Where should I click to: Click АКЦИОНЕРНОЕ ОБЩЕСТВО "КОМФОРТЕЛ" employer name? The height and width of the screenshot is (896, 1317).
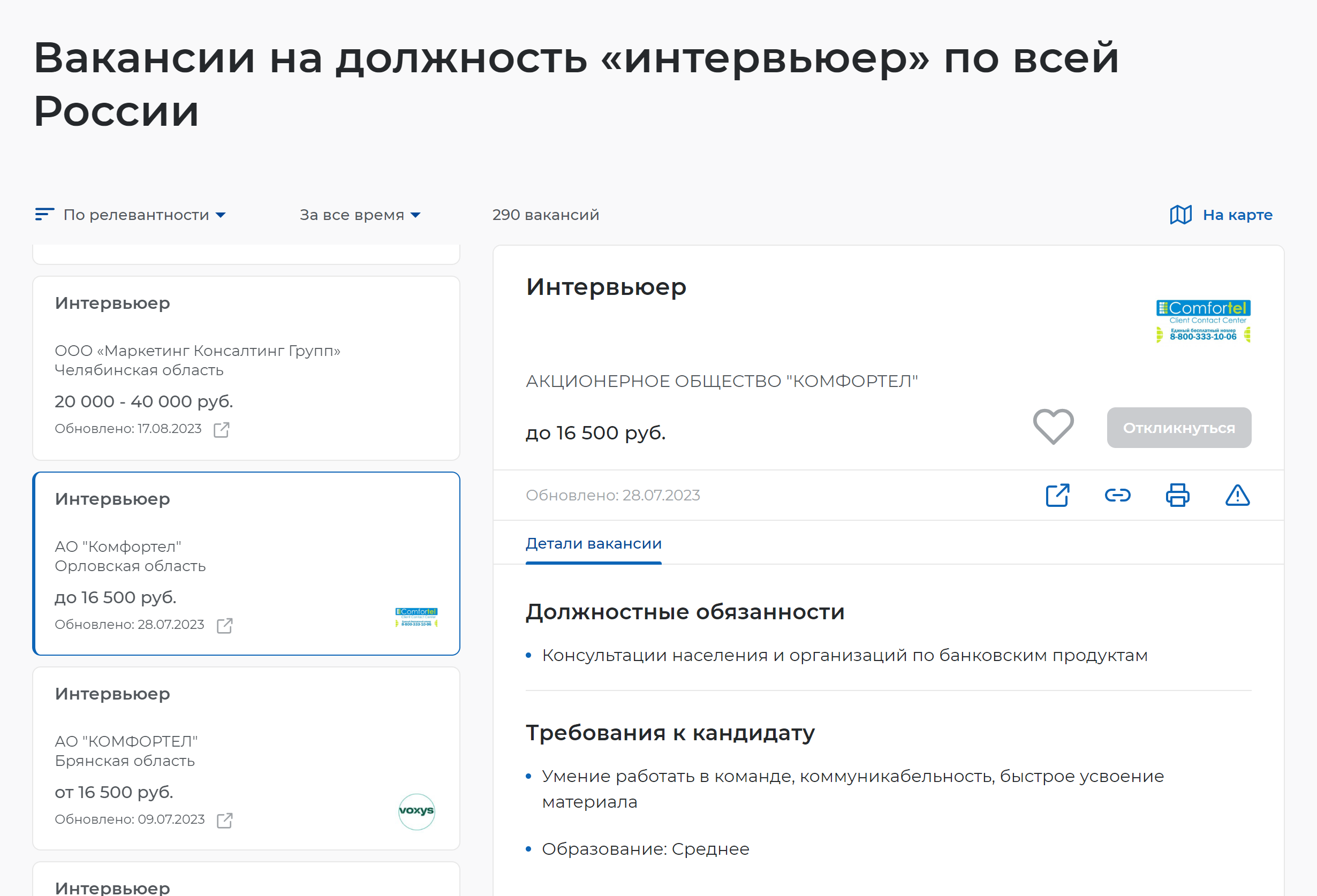click(721, 382)
